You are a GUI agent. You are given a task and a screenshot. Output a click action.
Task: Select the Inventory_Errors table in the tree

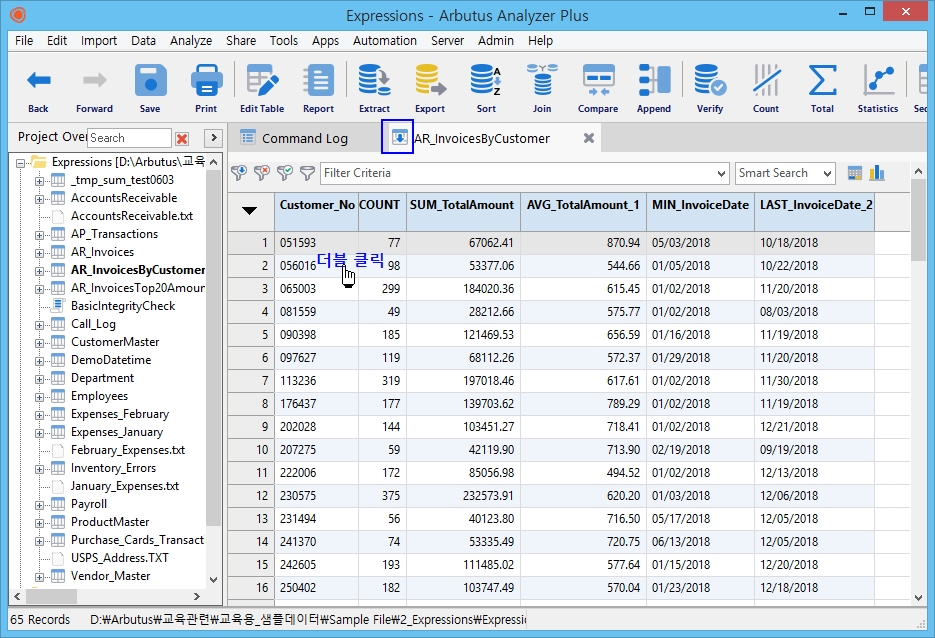pyautogui.click(x=113, y=469)
